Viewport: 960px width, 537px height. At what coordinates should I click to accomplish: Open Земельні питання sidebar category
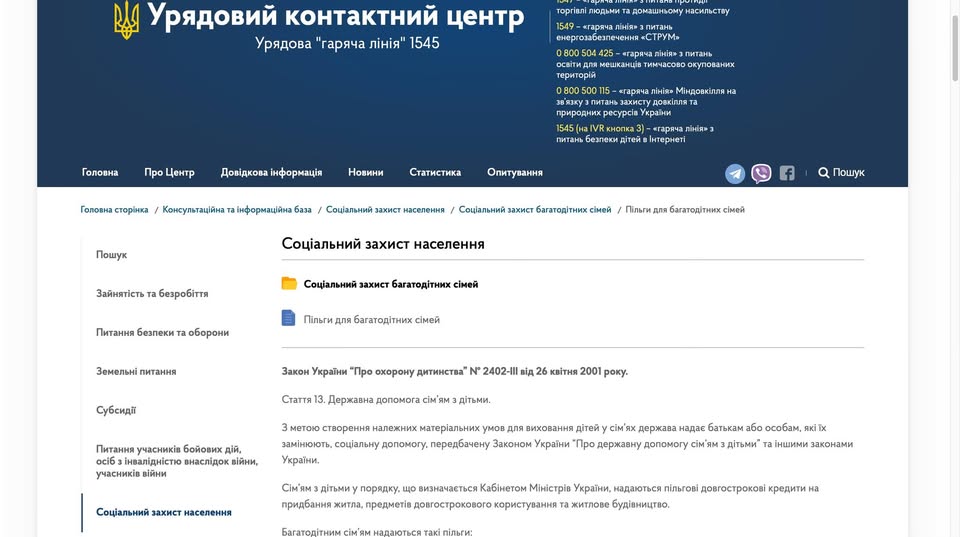[x=136, y=371]
